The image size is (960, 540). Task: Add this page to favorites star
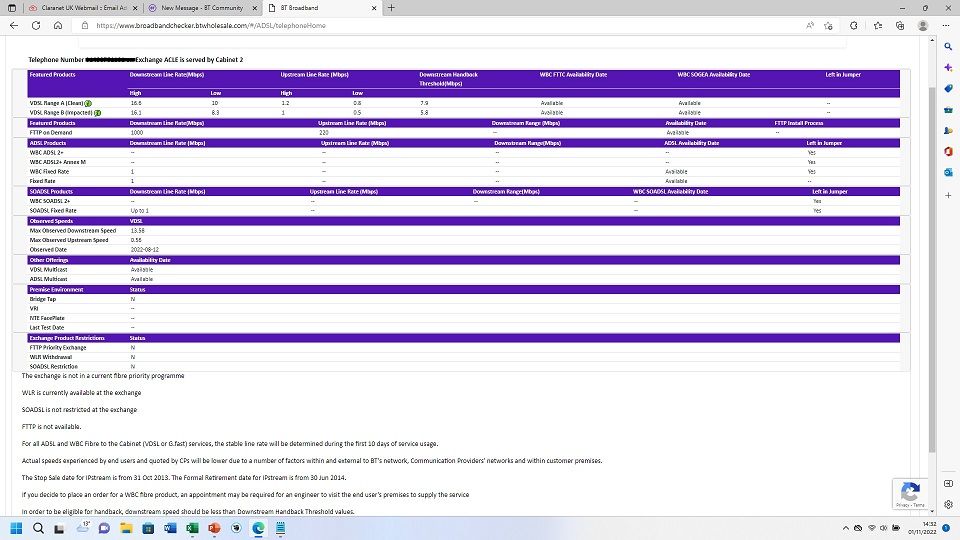pos(829,26)
